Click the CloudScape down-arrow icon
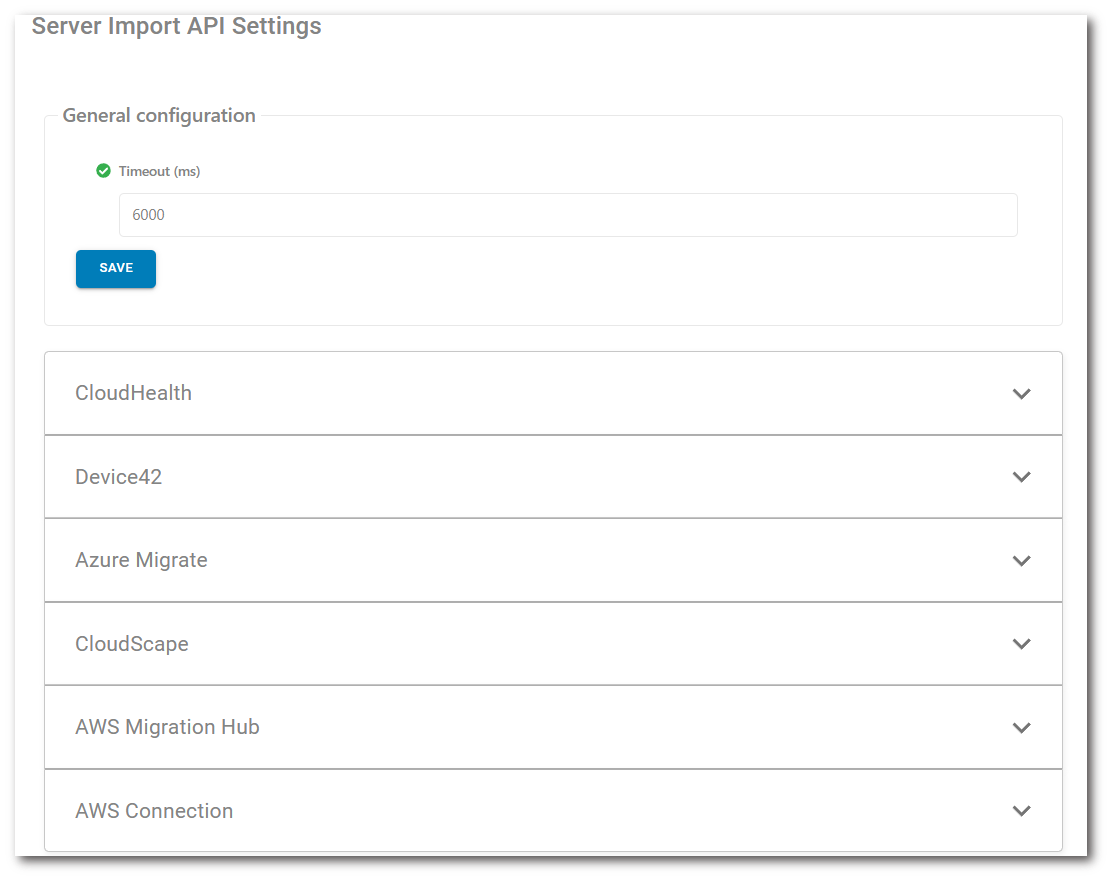 coord(1021,644)
